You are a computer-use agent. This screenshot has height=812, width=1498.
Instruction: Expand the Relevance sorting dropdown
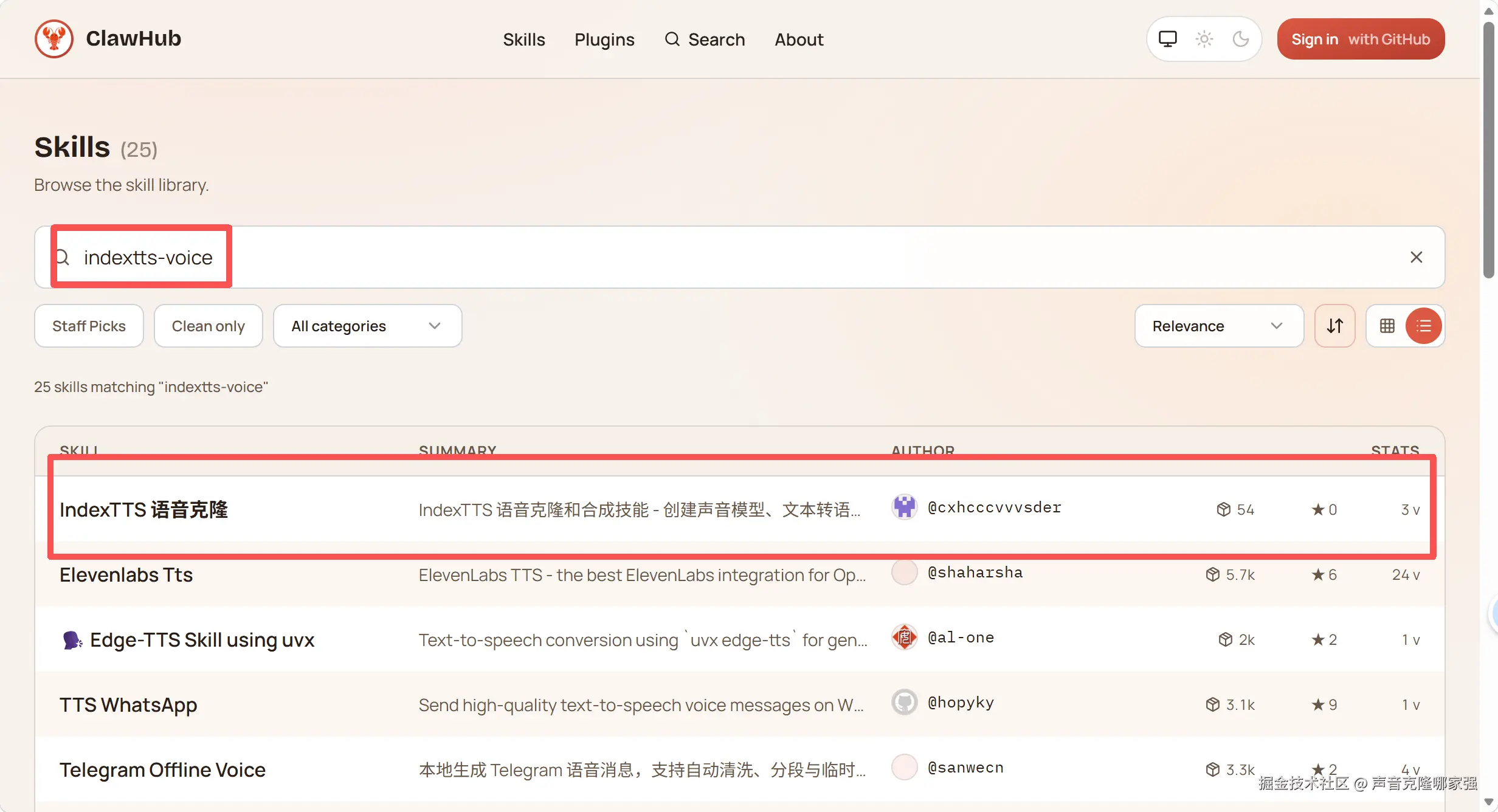tap(1218, 326)
